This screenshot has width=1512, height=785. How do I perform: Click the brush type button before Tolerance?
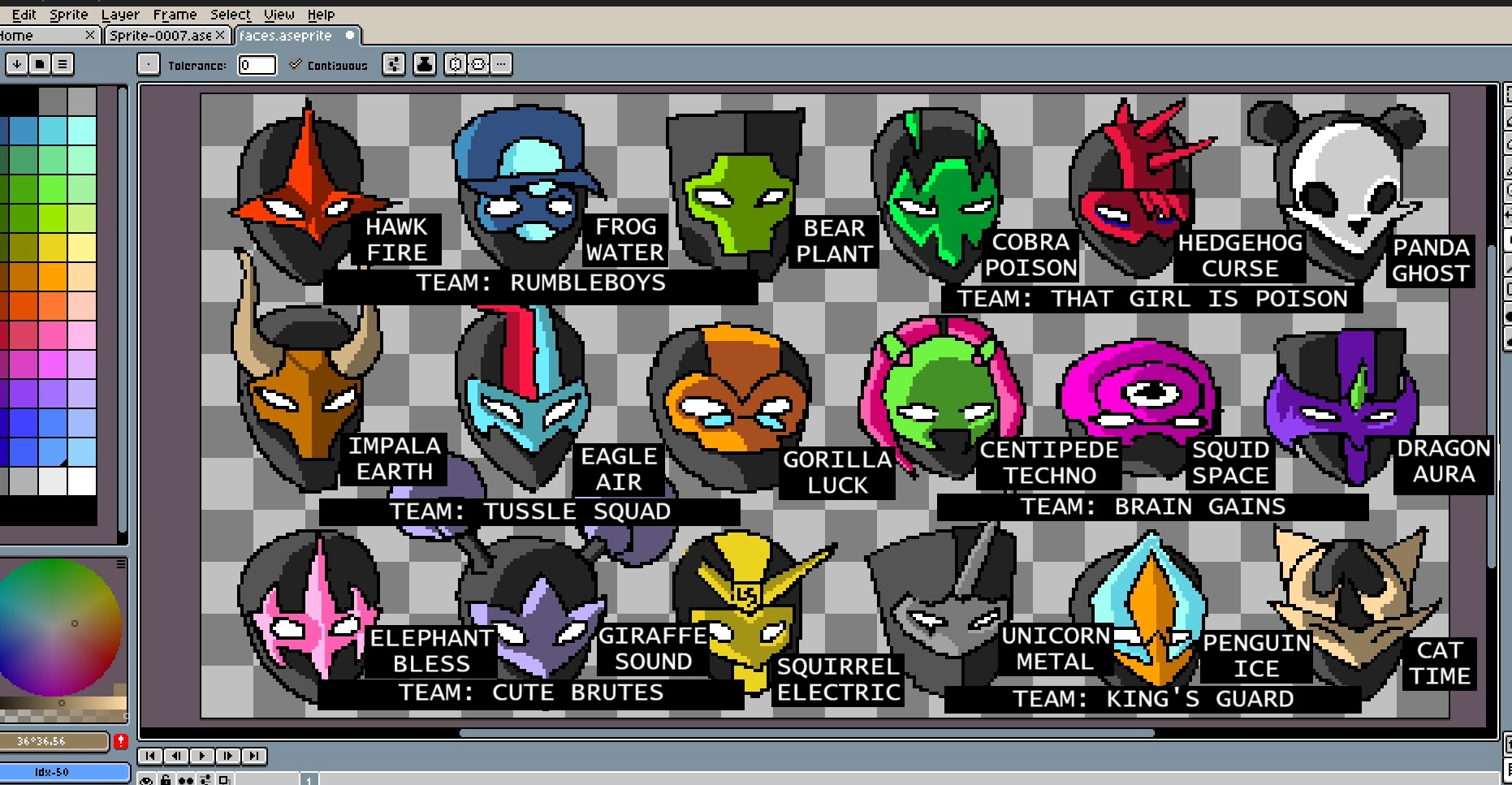pyautogui.click(x=149, y=64)
